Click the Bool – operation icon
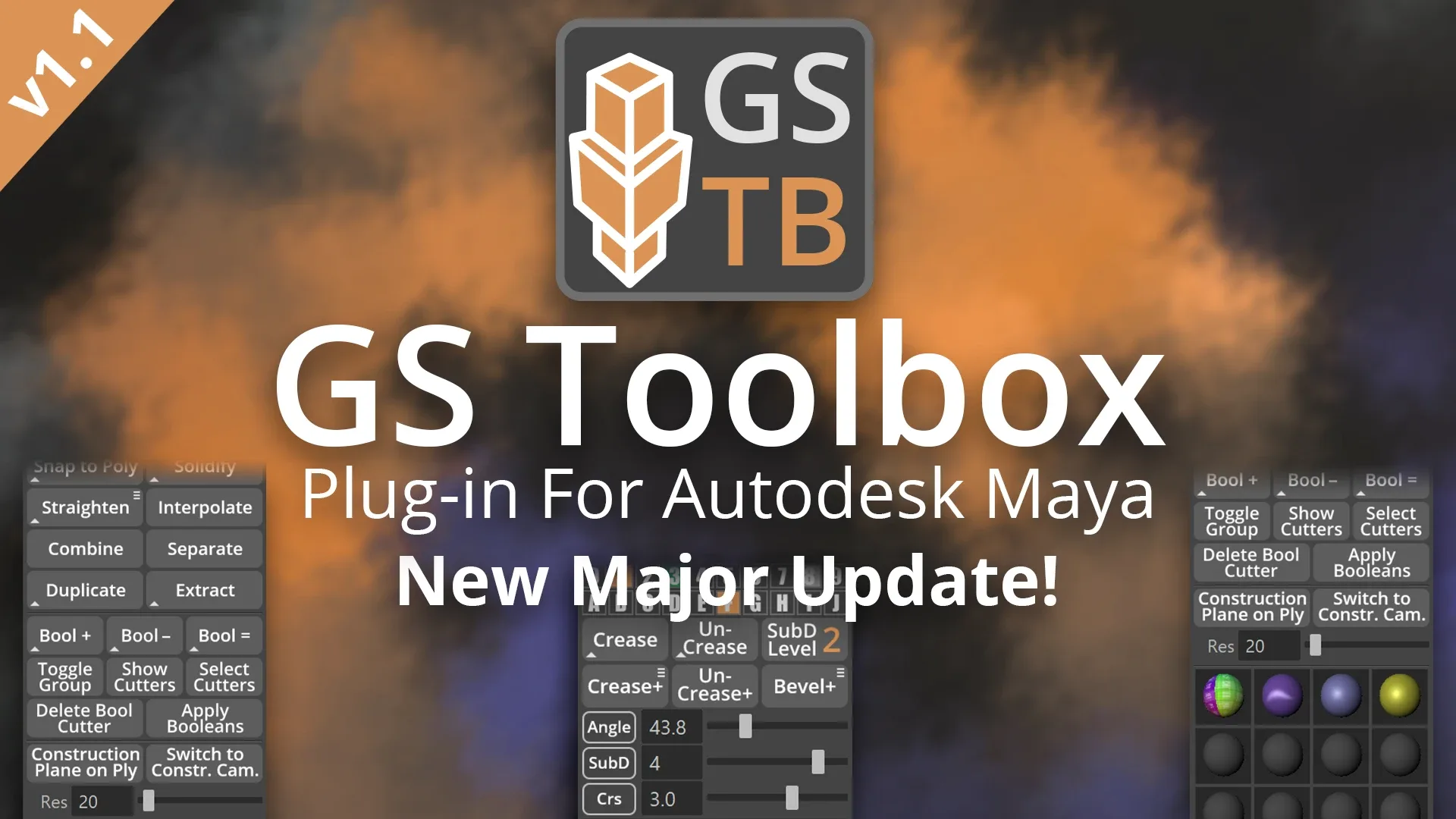Viewport: 1456px width, 819px height. point(145,635)
